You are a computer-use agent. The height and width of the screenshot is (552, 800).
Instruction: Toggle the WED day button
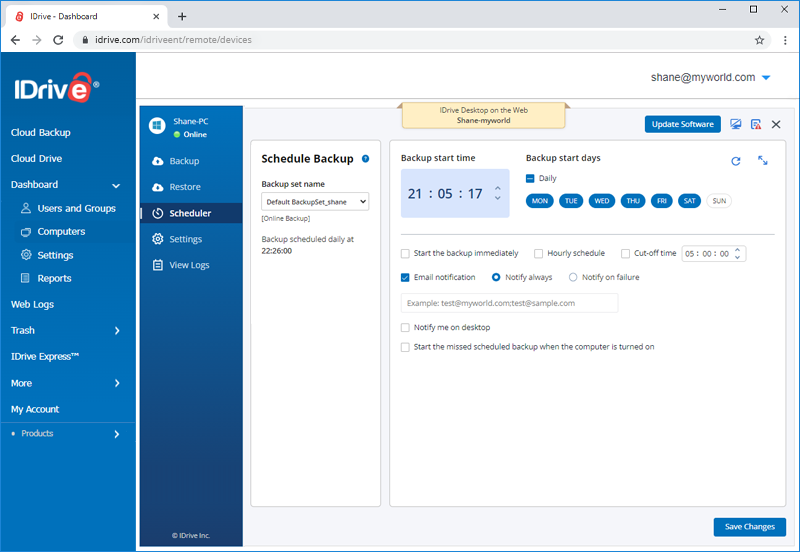point(602,201)
